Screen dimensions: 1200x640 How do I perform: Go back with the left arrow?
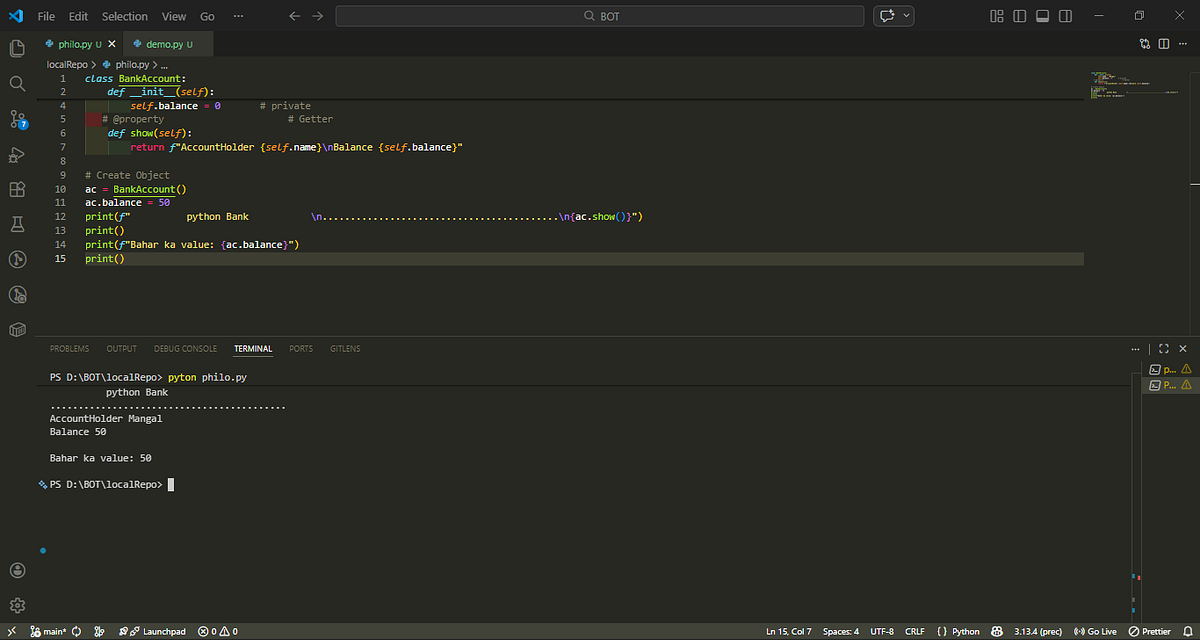coord(294,16)
